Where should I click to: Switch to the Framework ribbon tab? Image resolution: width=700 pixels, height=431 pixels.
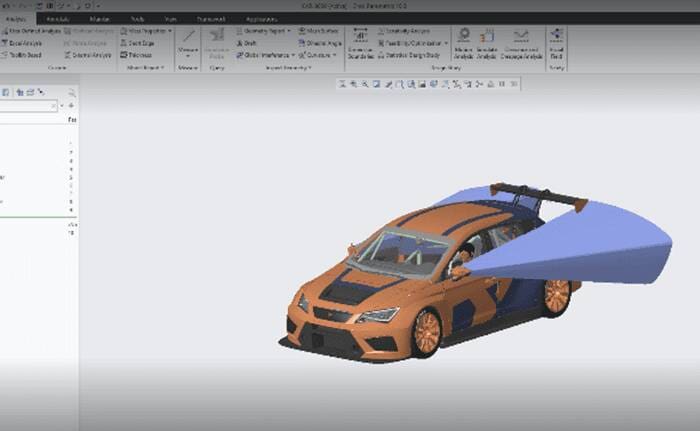click(x=211, y=19)
